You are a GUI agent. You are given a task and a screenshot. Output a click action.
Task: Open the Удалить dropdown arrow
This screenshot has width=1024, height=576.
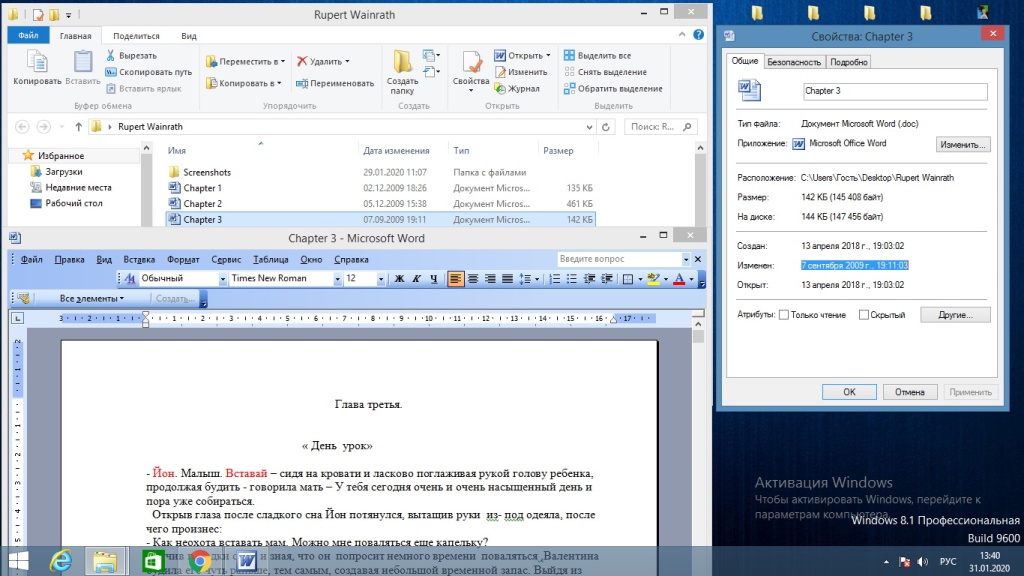(347, 61)
